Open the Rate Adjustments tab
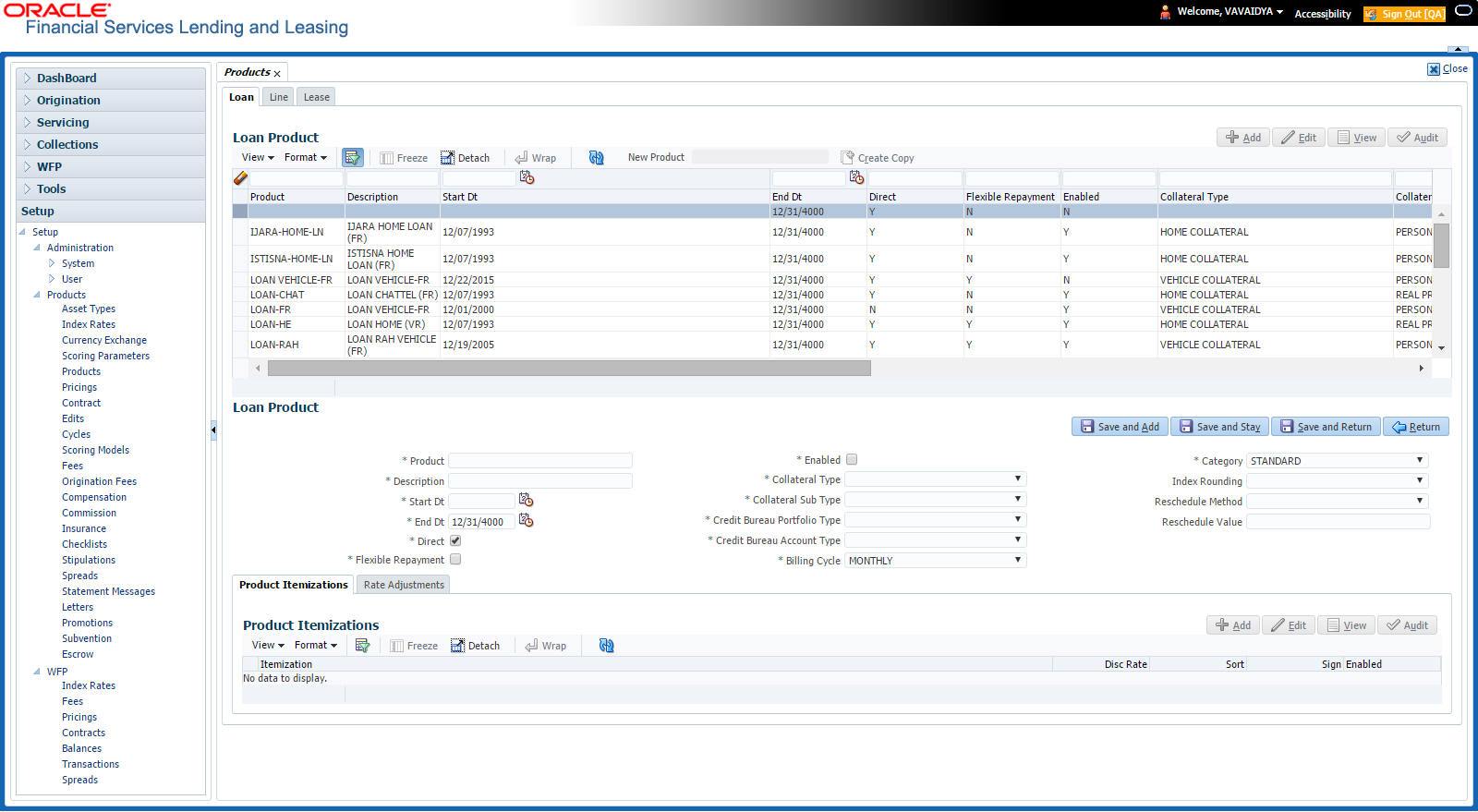 point(404,585)
